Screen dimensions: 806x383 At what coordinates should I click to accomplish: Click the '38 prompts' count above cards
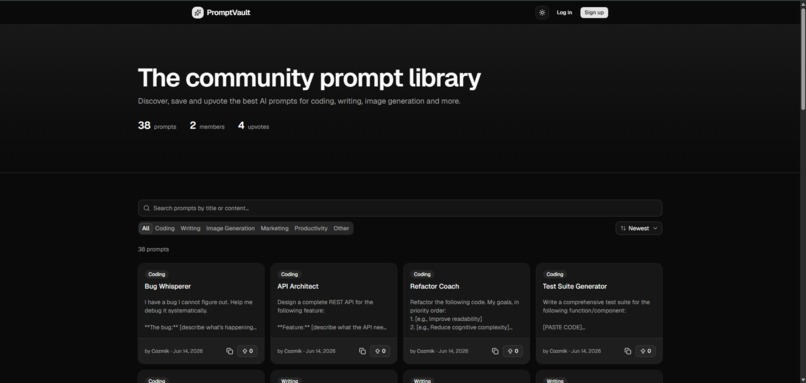pos(153,249)
